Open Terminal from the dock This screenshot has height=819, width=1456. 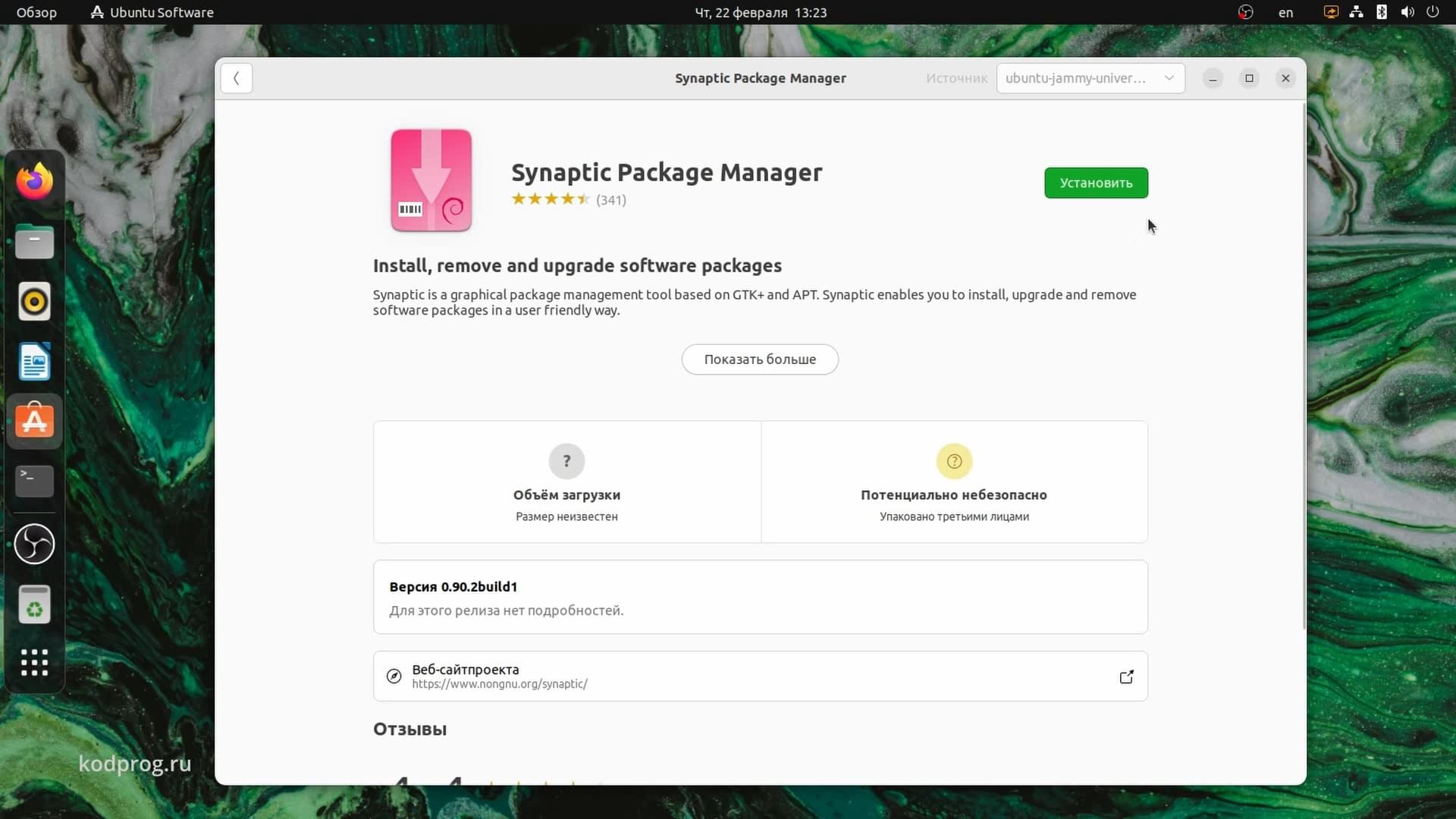pyautogui.click(x=34, y=482)
